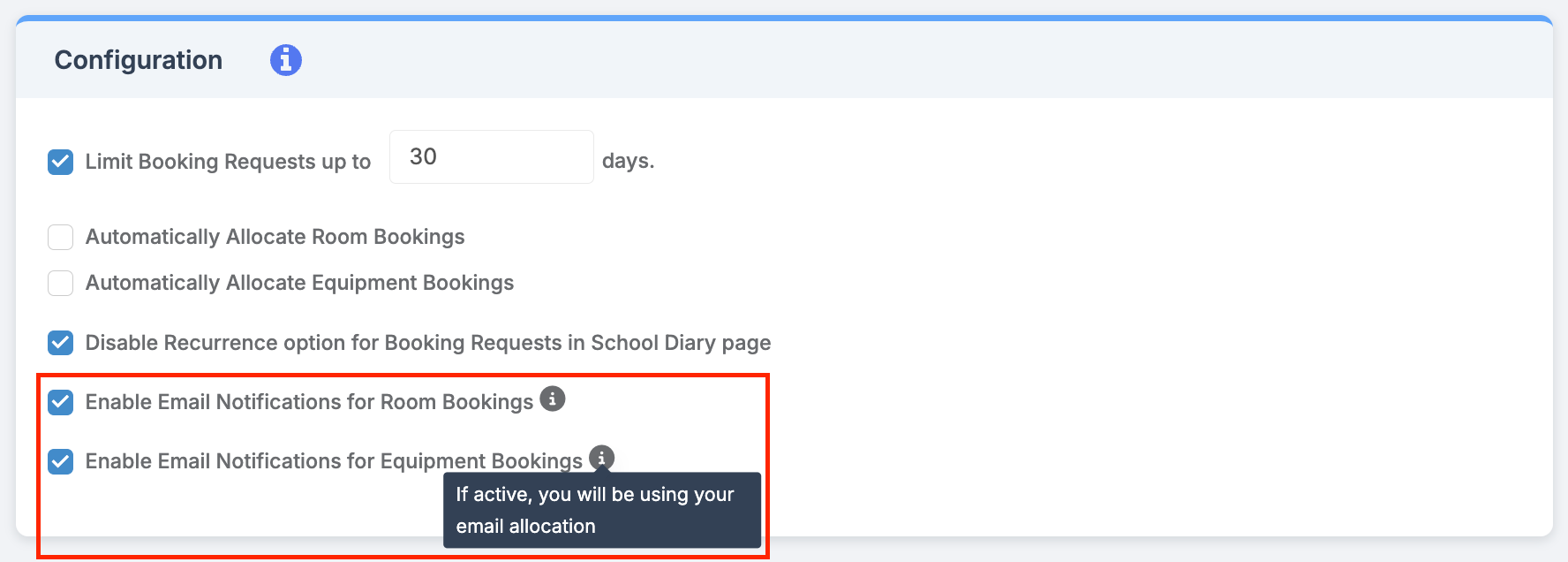Click the days input field showing 30
Viewport: 1568px width, 562px height.
coord(492,157)
